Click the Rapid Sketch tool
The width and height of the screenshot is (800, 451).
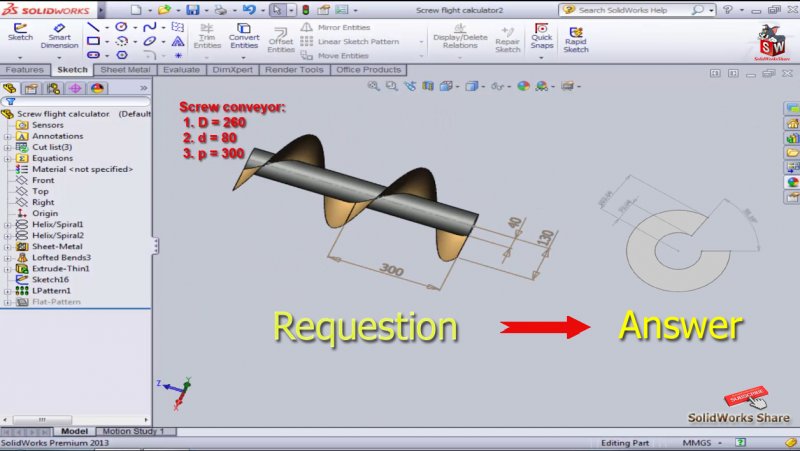pos(576,40)
